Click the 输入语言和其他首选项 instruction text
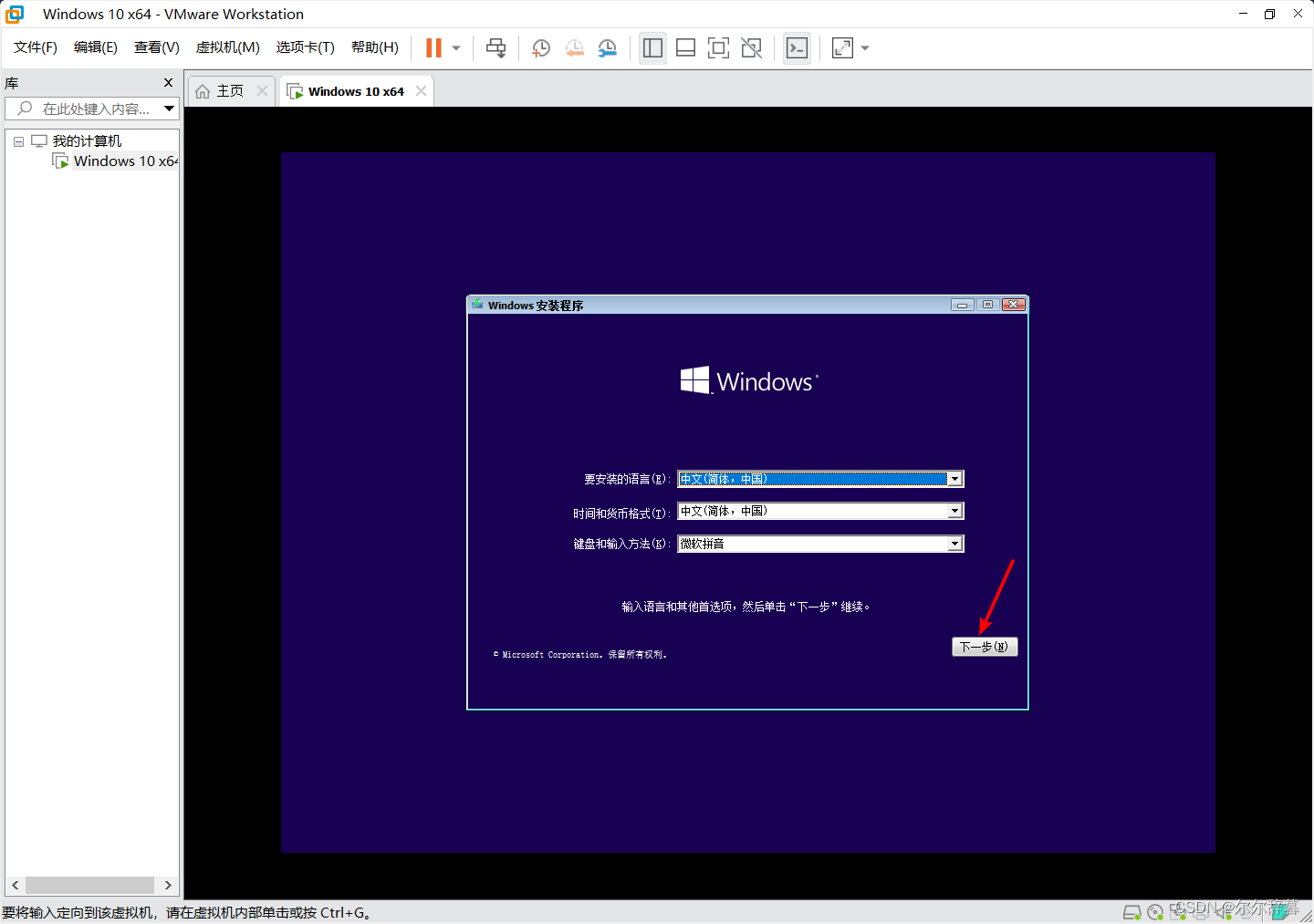The height and width of the screenshot is (924, 1314). pyautogui.click(x=746, y=607)
